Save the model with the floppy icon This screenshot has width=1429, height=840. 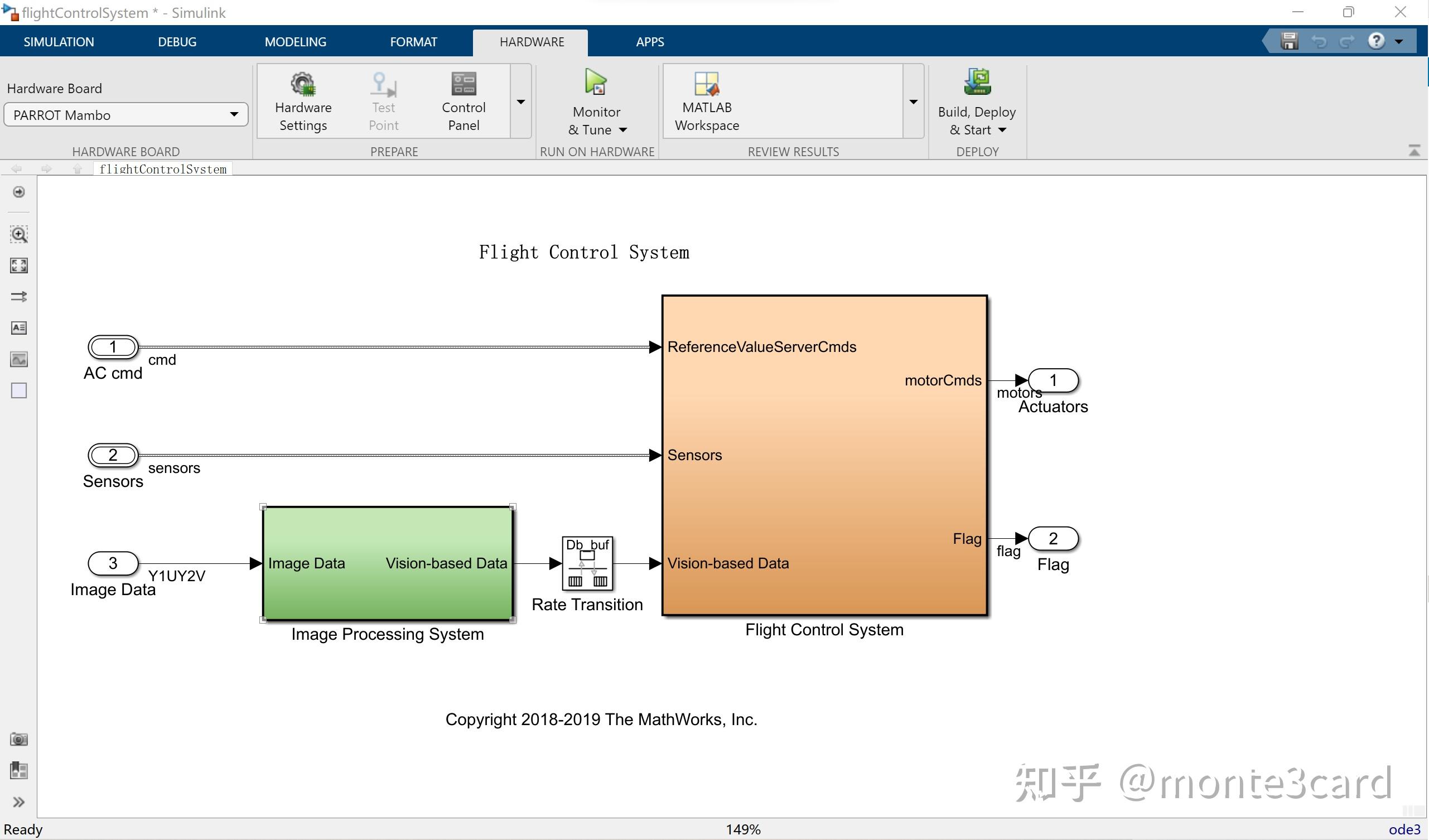click(1289, 41)
